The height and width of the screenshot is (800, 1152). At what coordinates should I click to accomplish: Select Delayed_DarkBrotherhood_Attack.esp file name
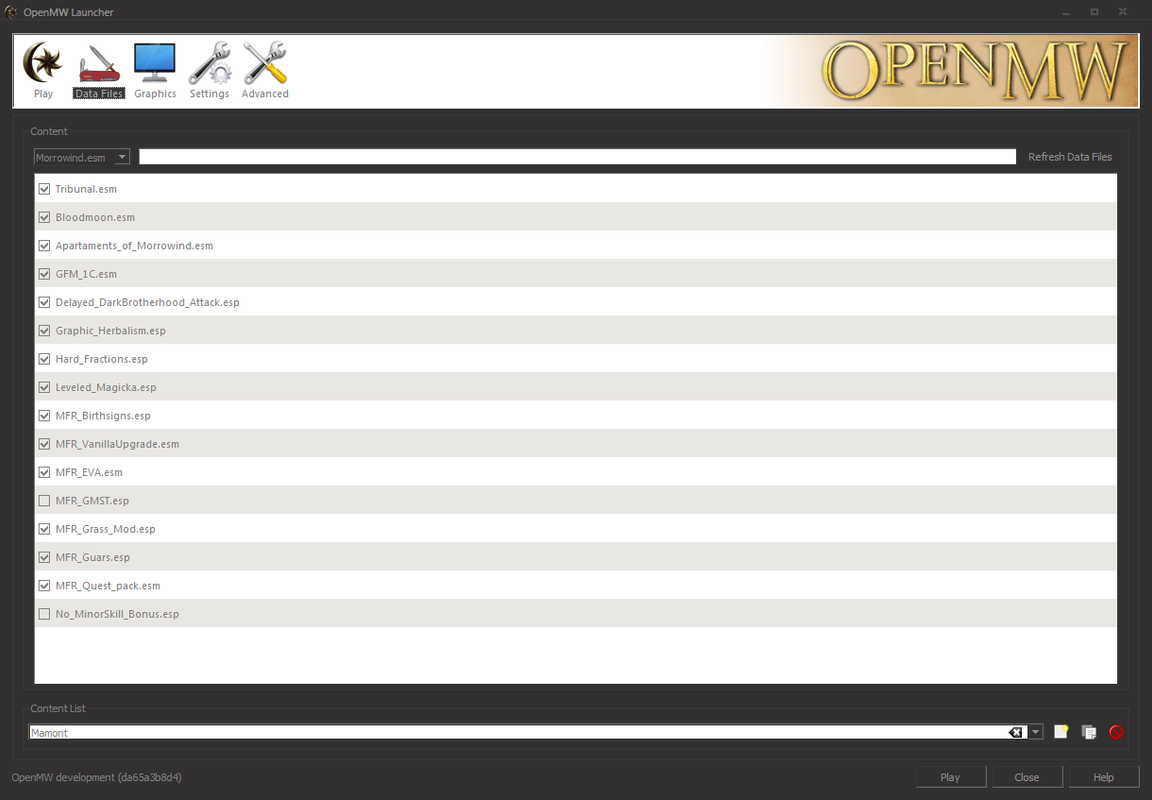tap(148, 302)
